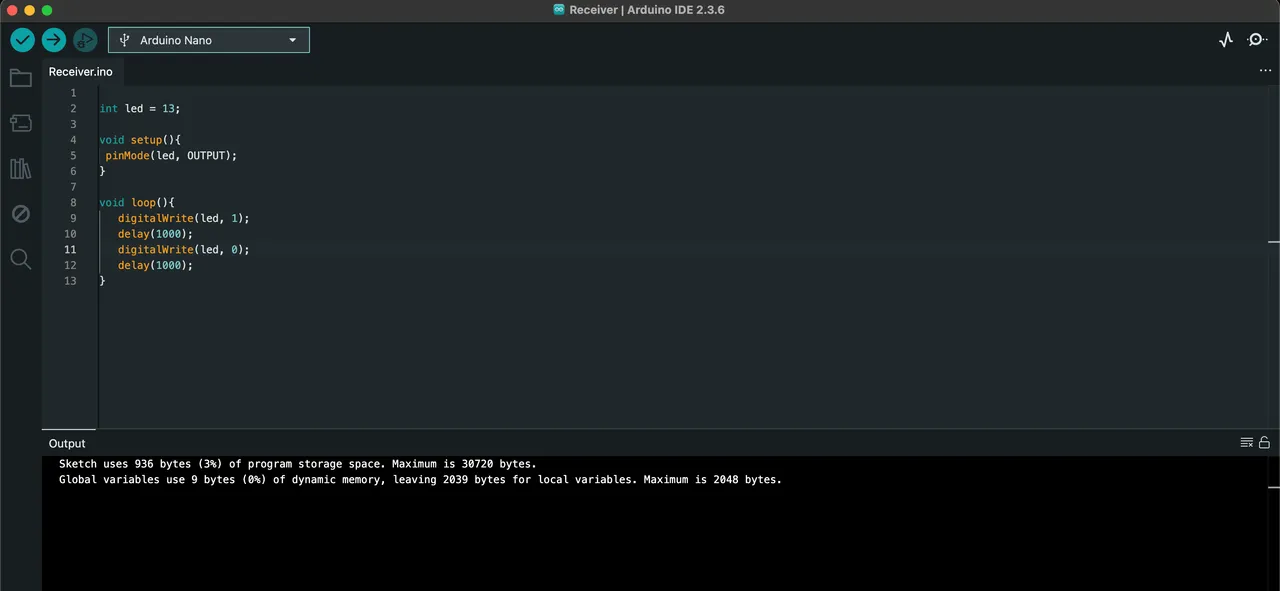Image resolution: width=1280 pixels, height=591 pixels.
Task: Click the 'digitalWrite(led, 0);' line
Action: coord(184,250)
